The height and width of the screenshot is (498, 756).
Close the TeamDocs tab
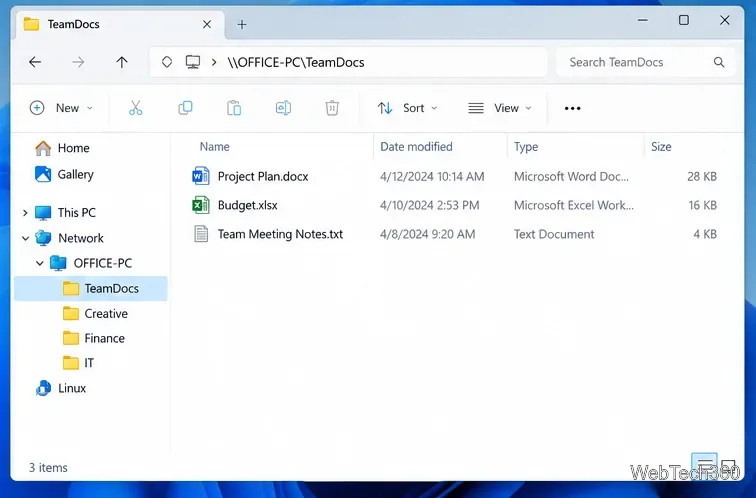207,24
